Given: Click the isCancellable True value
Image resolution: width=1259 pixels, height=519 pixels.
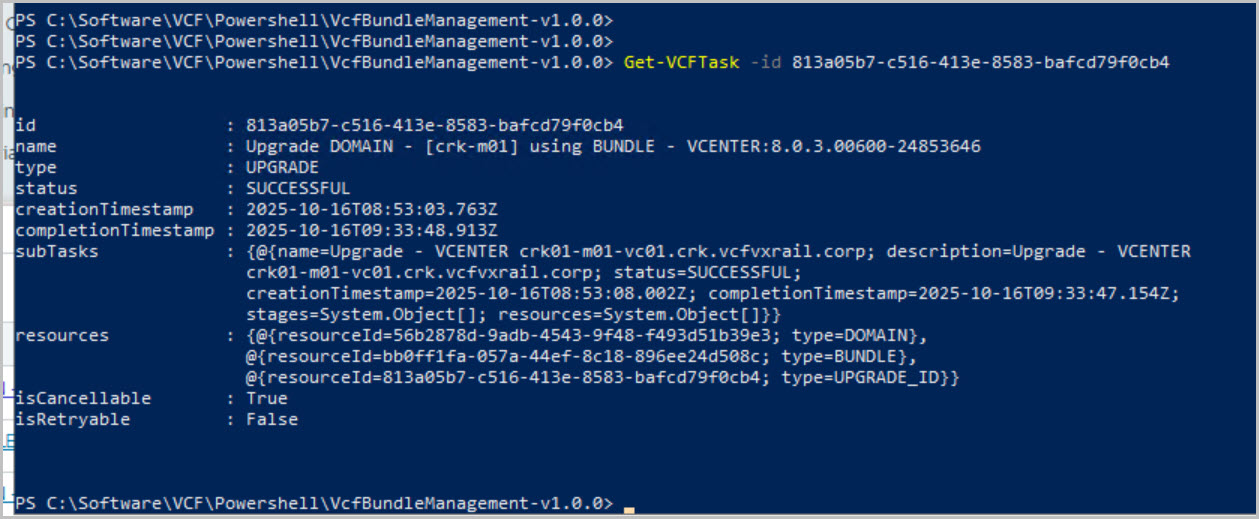Looking at the screenshot, I should coord(267,398).
